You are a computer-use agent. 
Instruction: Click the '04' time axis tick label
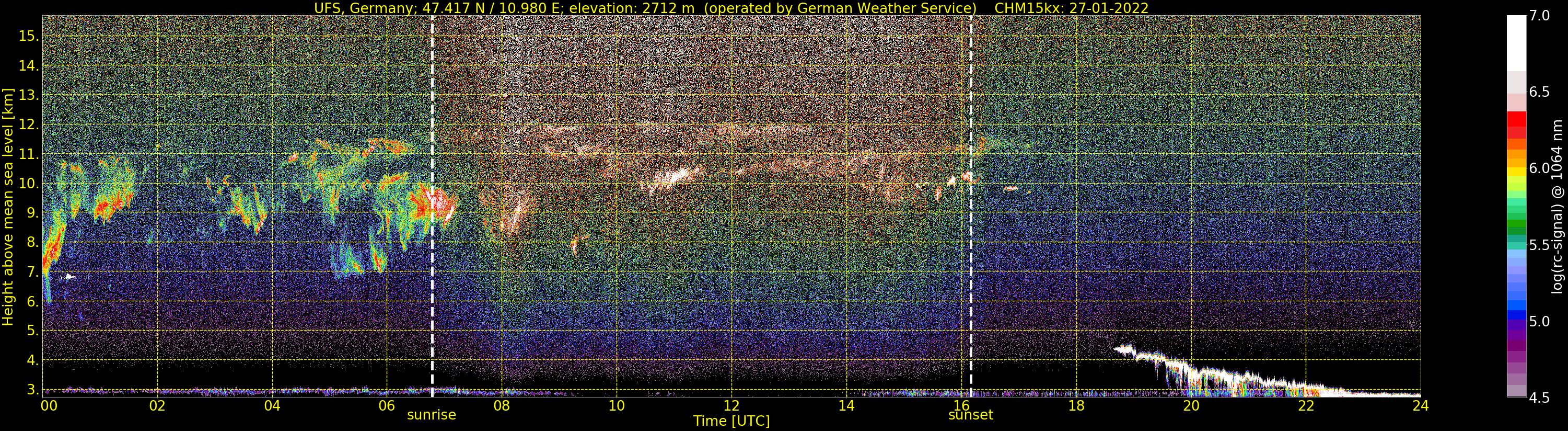[273, 405]
